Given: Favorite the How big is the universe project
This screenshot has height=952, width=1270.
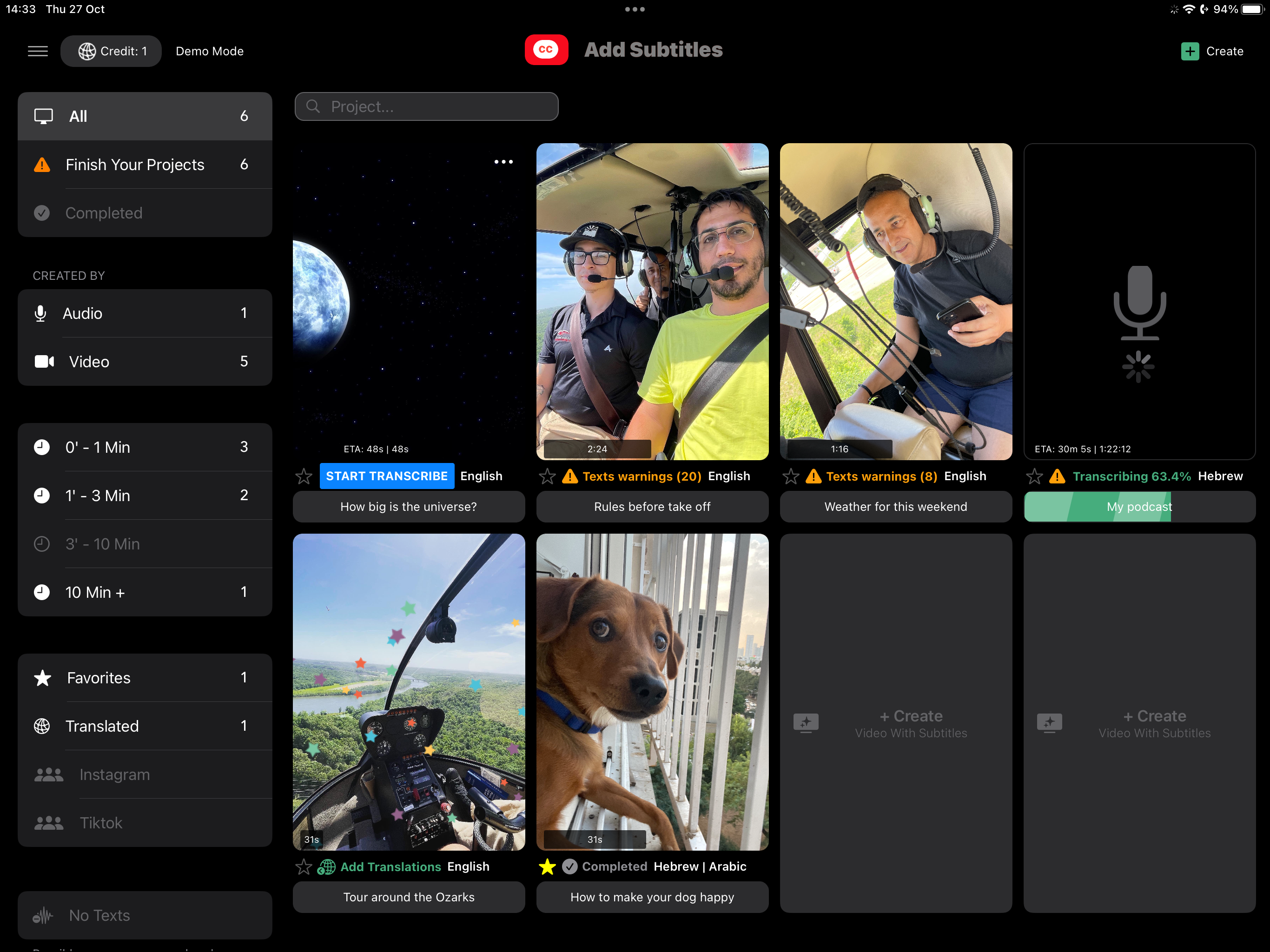Looking at the screenshot, I should pos(304,476).
